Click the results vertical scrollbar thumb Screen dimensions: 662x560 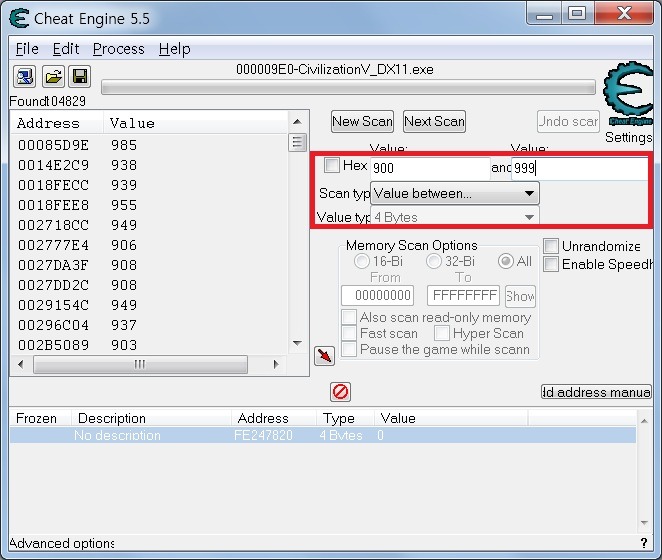297,142
